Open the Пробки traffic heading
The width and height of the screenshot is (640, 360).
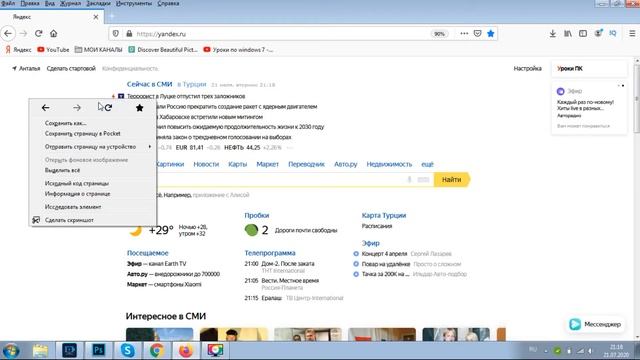click(257, 216)
